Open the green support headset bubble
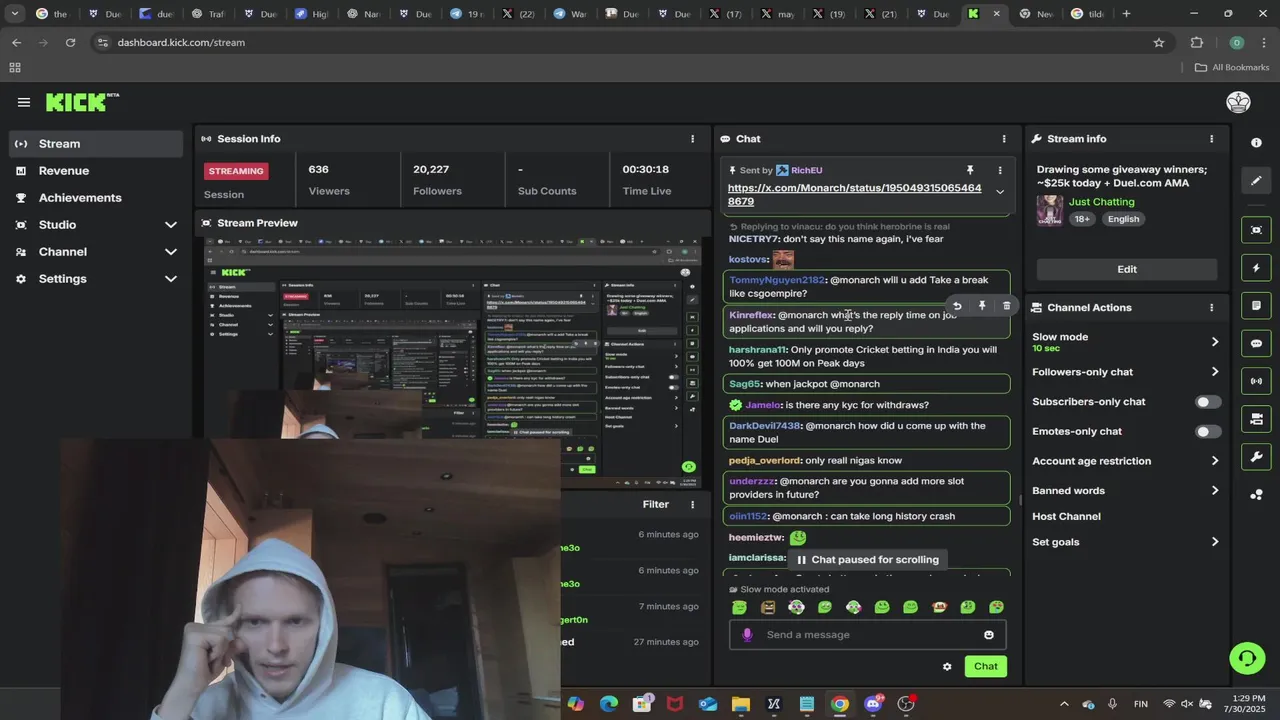Image resolution: width=1280 pixels, height=720 pixels. [x=1247, y=658]
